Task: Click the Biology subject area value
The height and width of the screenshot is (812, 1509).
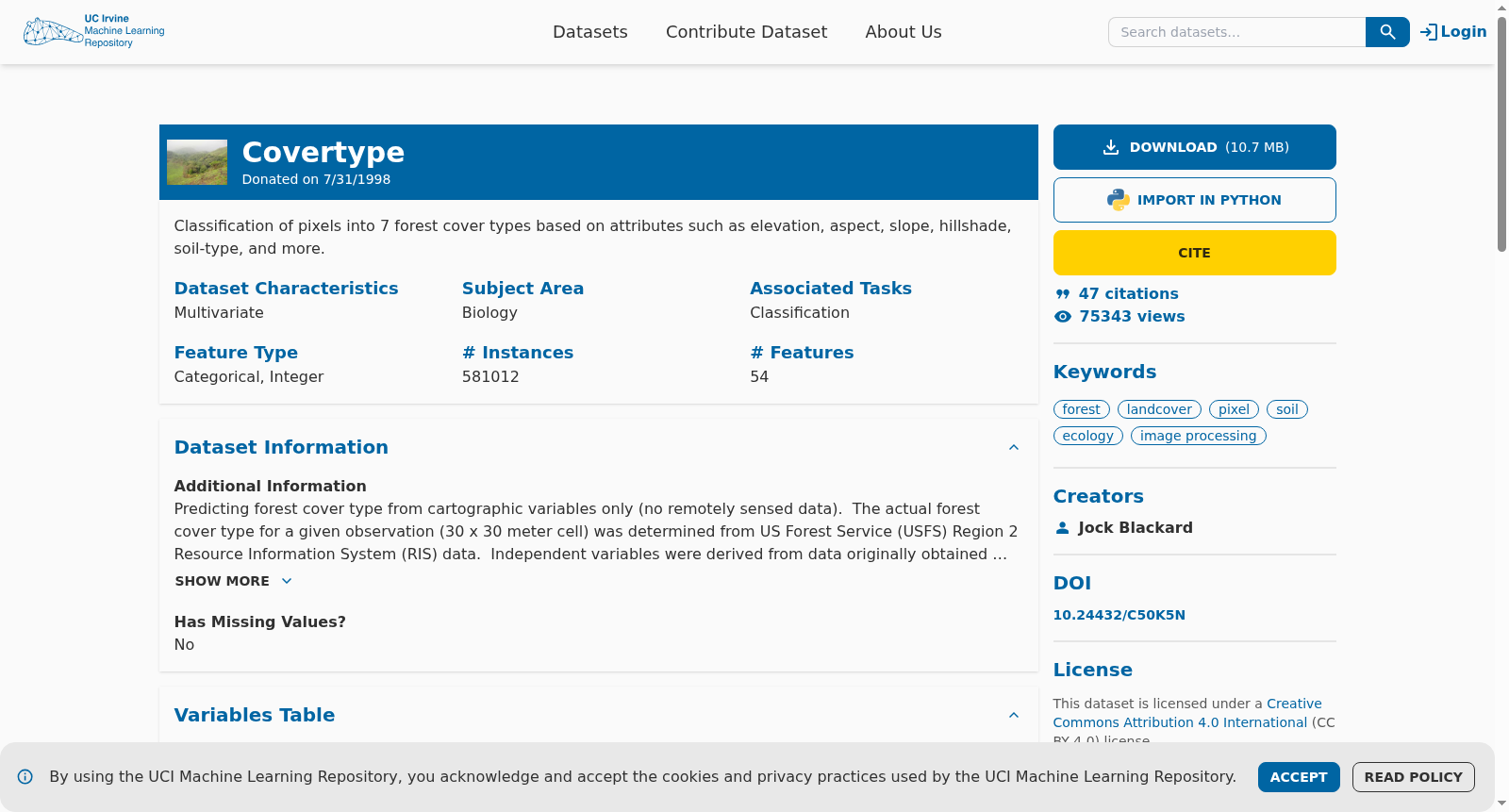Action: pyautogui.click(x=489, y=313)
